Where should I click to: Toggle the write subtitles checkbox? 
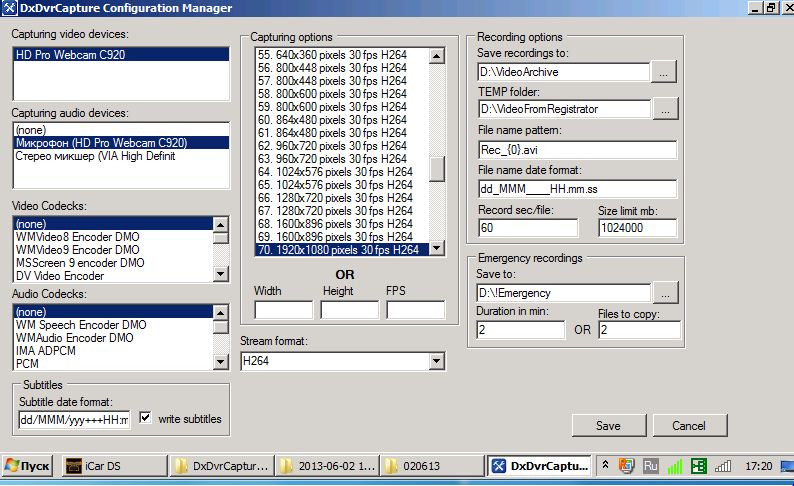(x=145, y=418)
